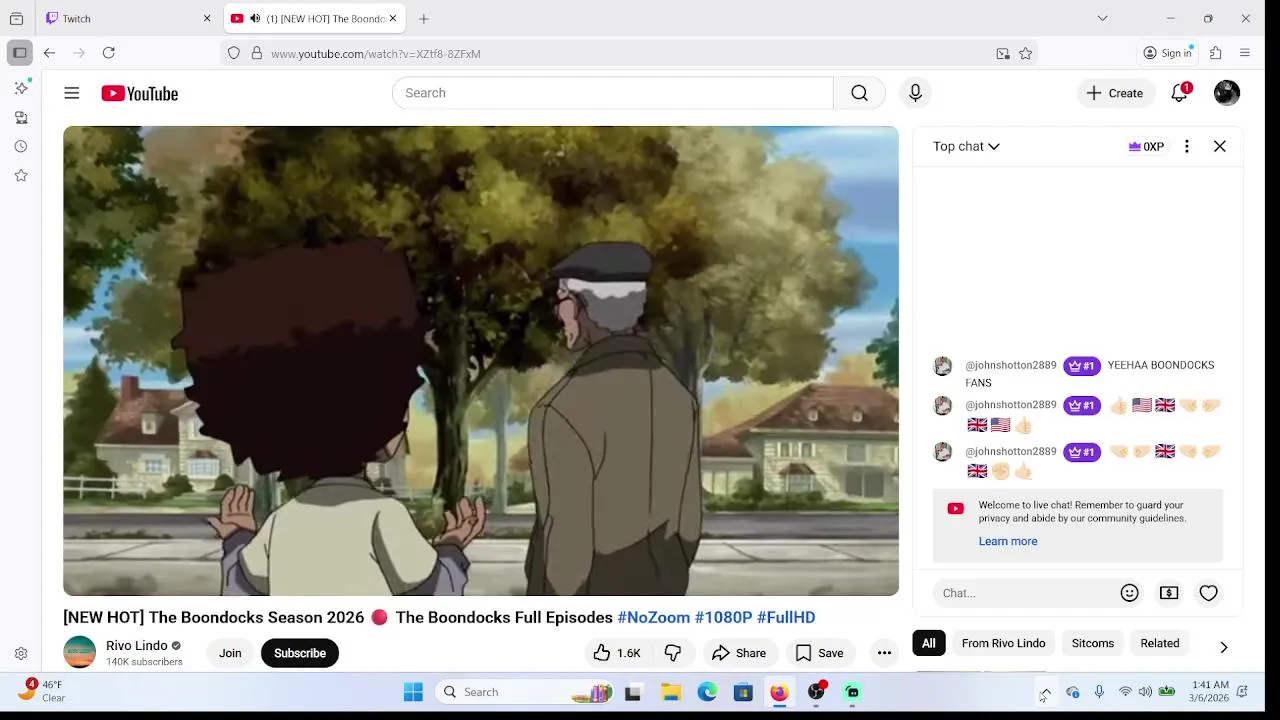
Task: Open #FullHD hashtag link
Action: [786, 617]
